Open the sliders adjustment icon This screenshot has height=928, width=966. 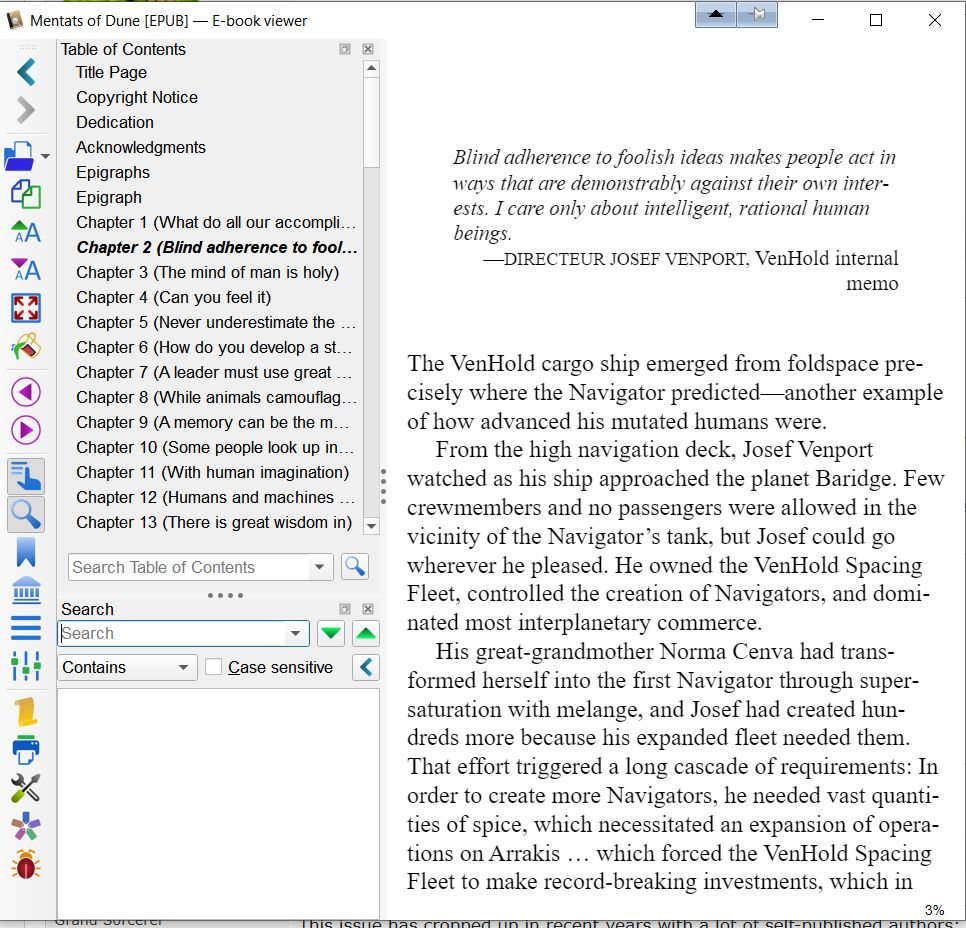[x=26, y=666]
